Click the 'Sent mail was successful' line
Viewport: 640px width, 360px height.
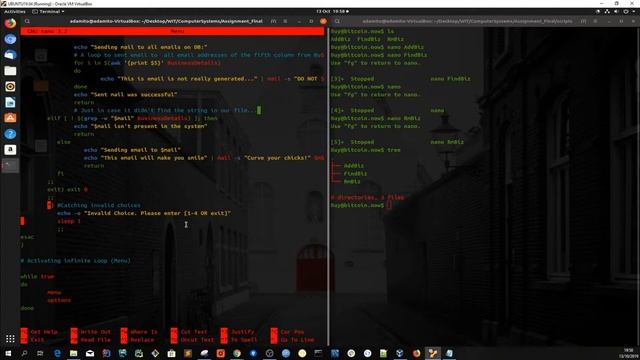(x=126, y=94)
